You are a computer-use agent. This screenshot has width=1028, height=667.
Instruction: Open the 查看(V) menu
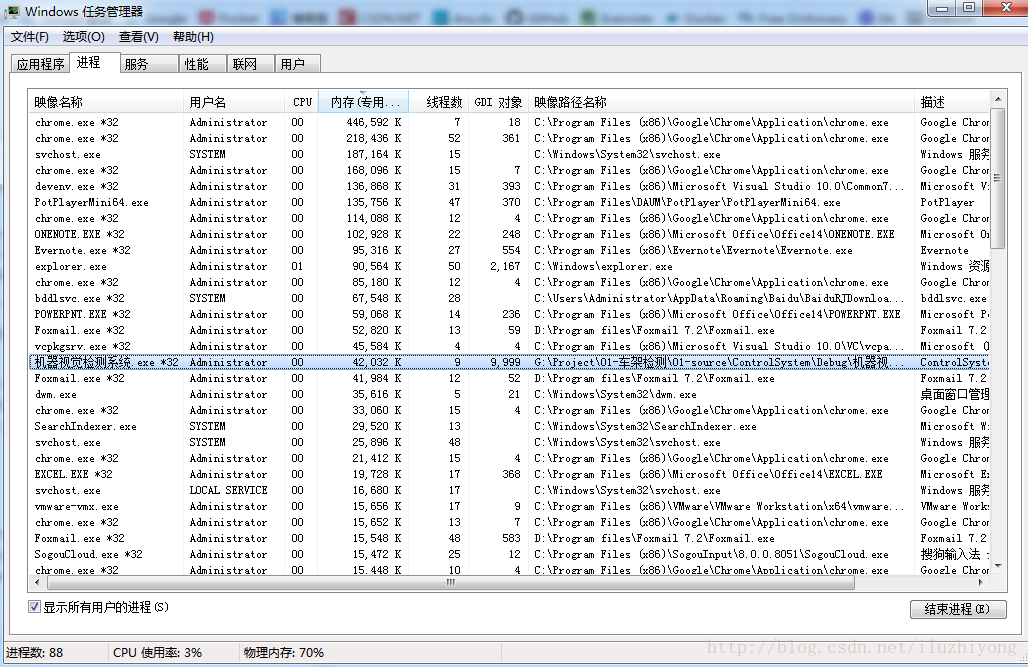138,37
